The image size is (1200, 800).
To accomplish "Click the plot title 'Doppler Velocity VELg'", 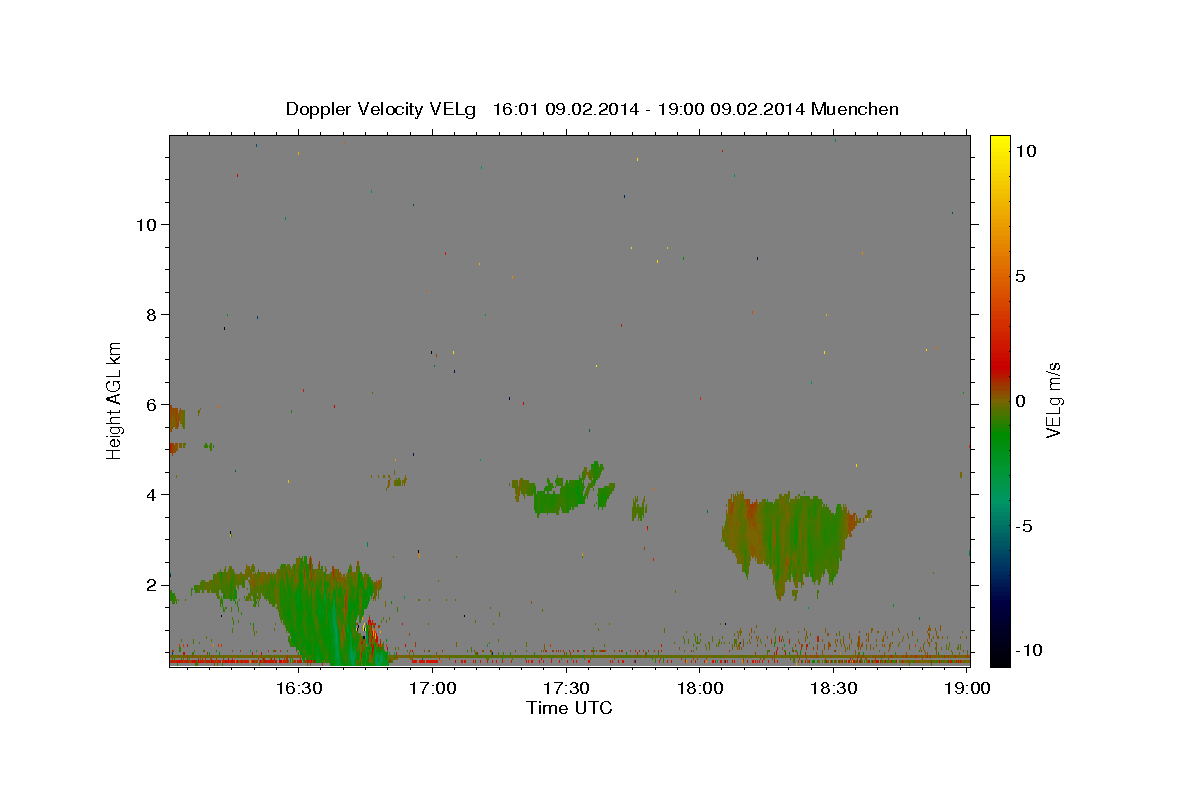I will (x=382, y=109).
